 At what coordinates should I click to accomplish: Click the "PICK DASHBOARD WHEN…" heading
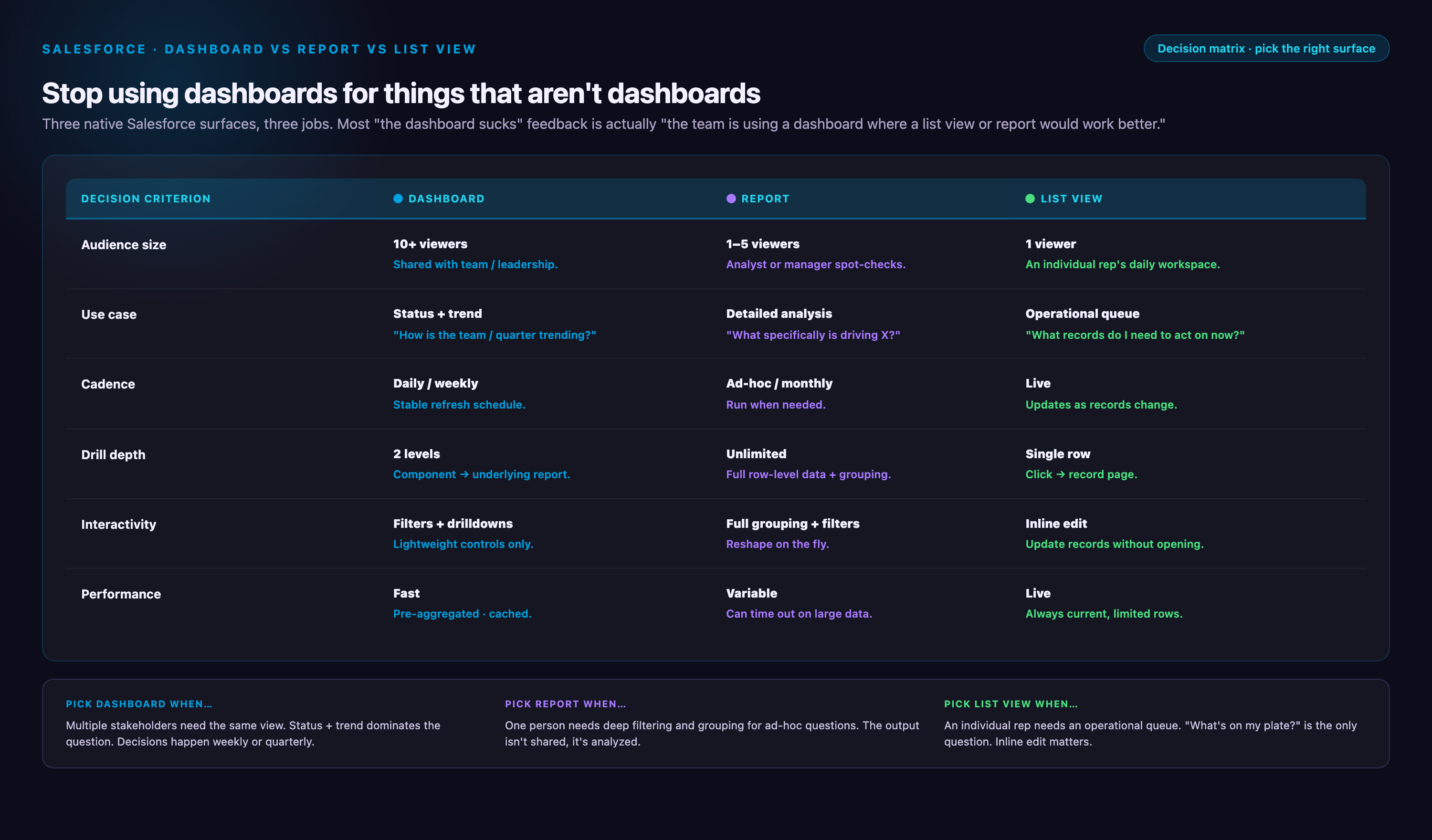click(138, 703)
